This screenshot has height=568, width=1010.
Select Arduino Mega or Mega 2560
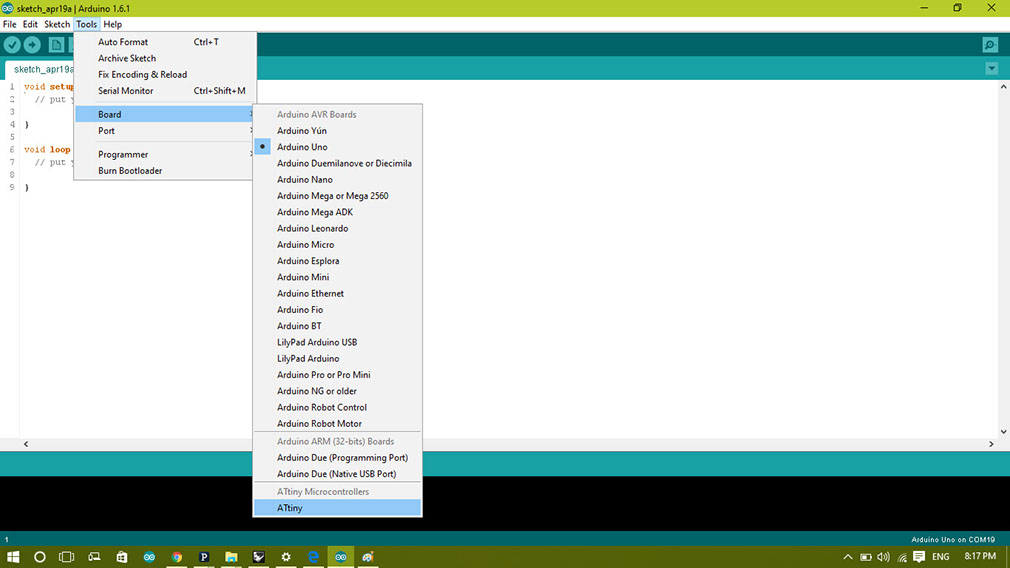[x=338, y=196]
